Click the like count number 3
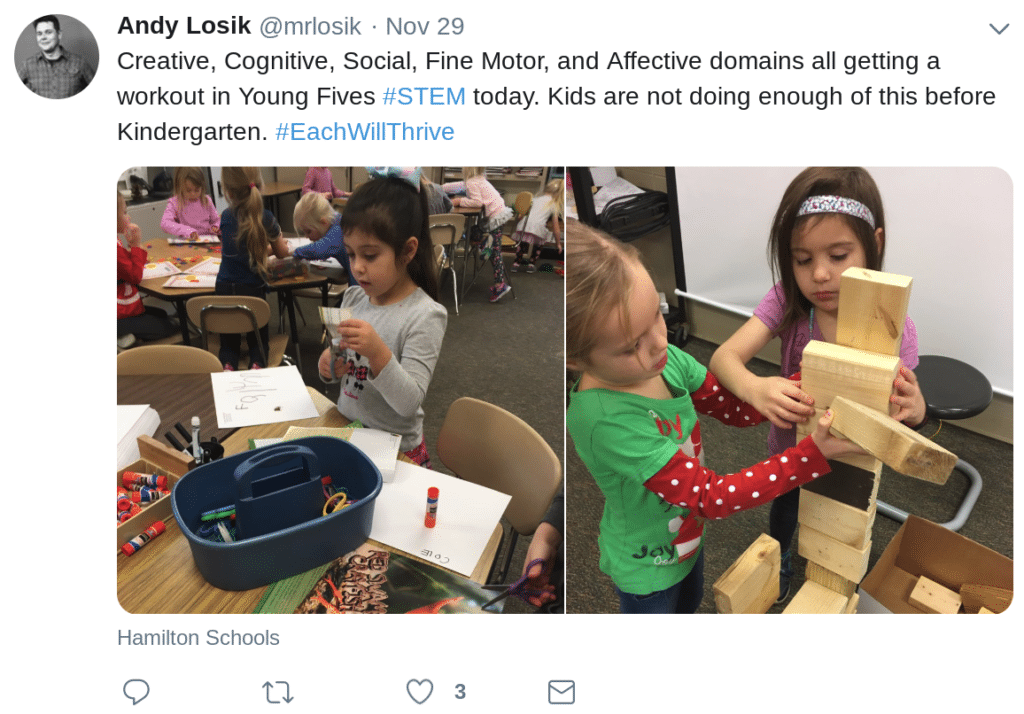Viewport: 1024px width, 714px height. tap(460, 691)
